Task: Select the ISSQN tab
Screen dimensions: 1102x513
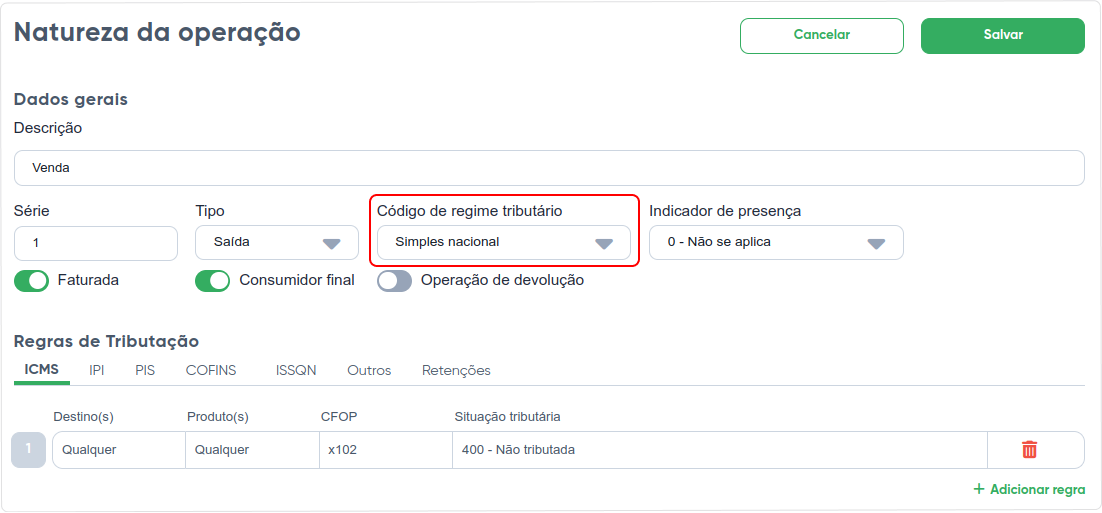Action: [296, 370]
